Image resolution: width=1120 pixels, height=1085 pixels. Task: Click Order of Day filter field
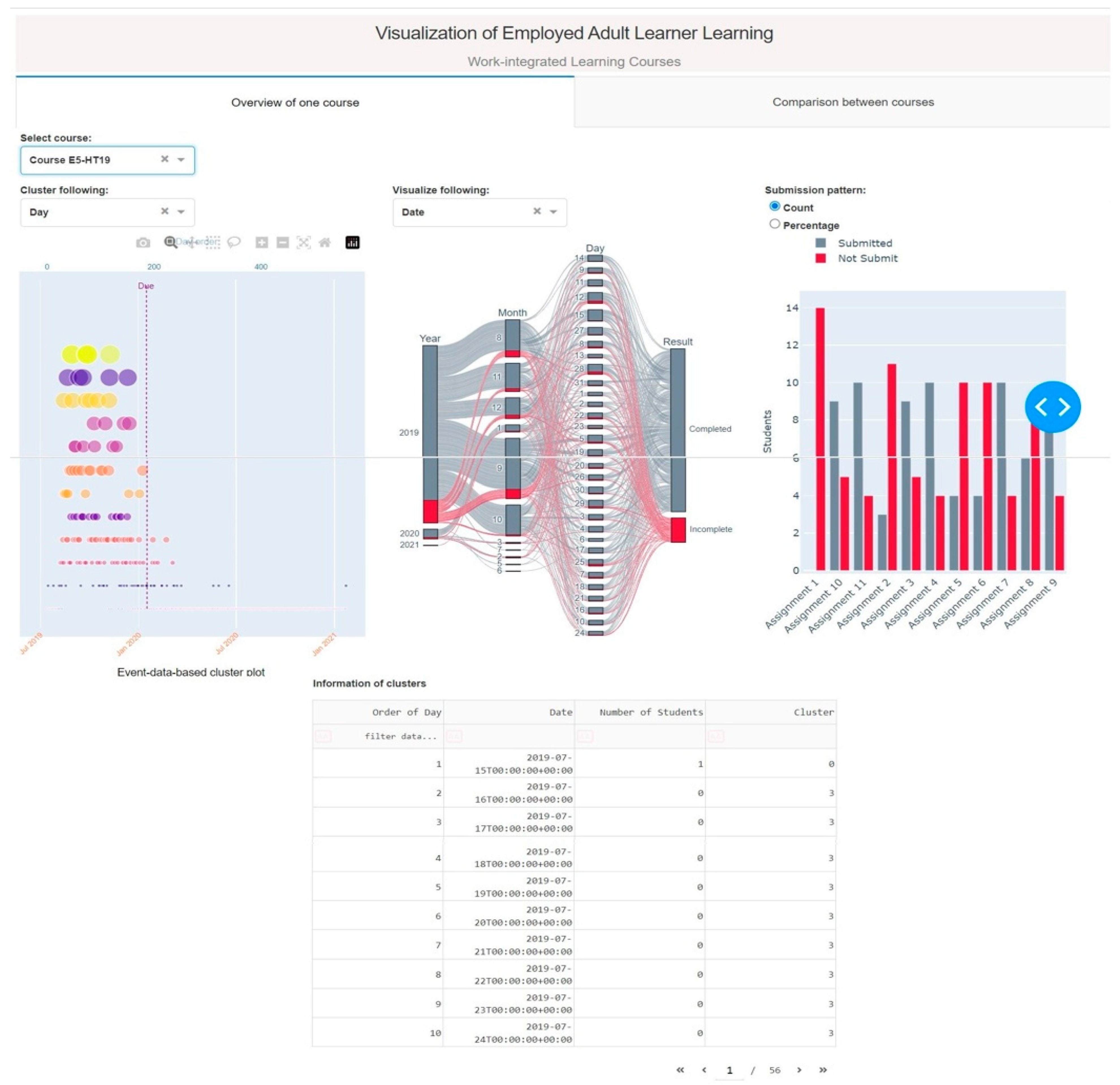point(400,736)
